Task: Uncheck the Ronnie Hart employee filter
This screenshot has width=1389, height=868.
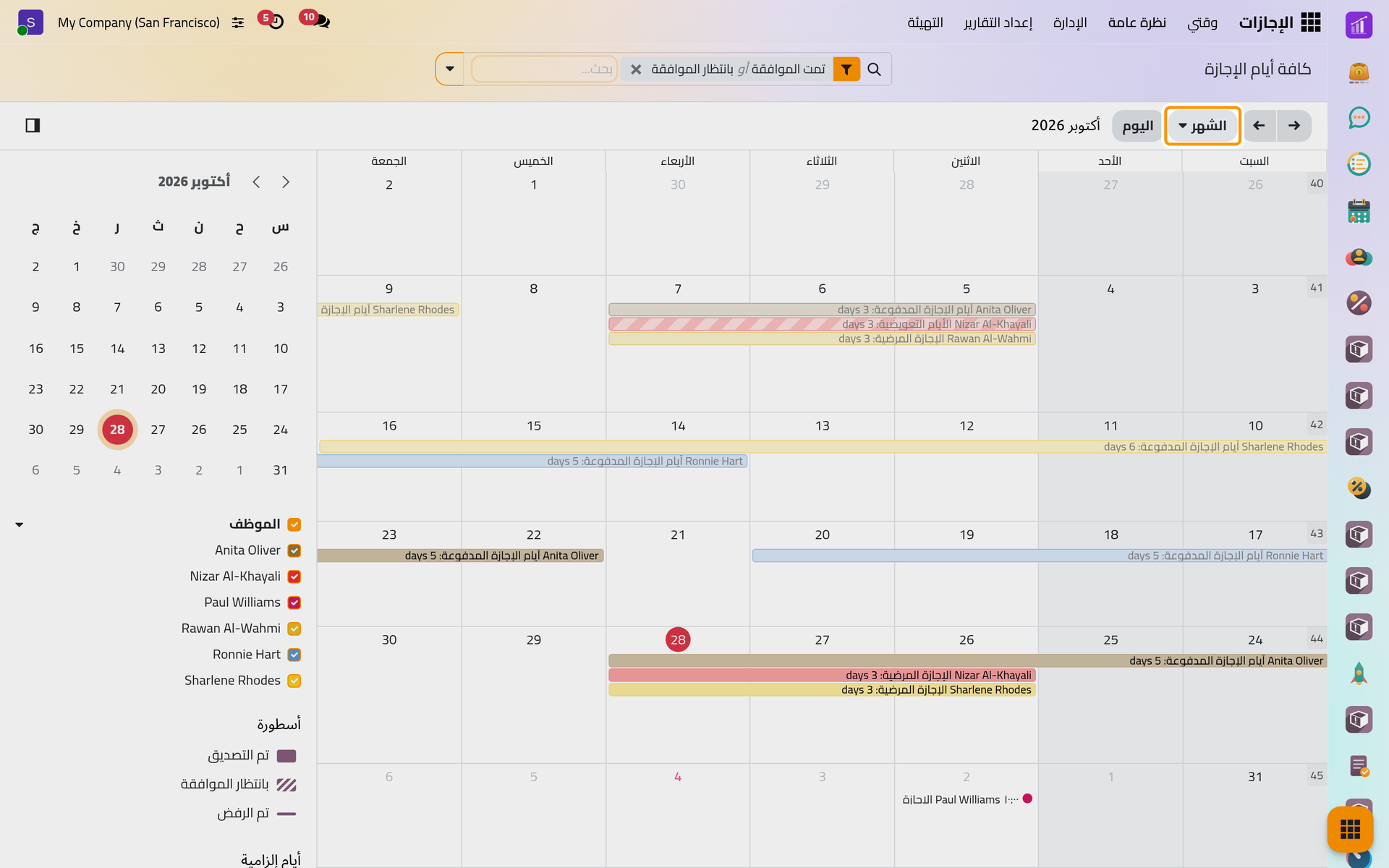Action: pyautogui.click(x=294, y=655)
